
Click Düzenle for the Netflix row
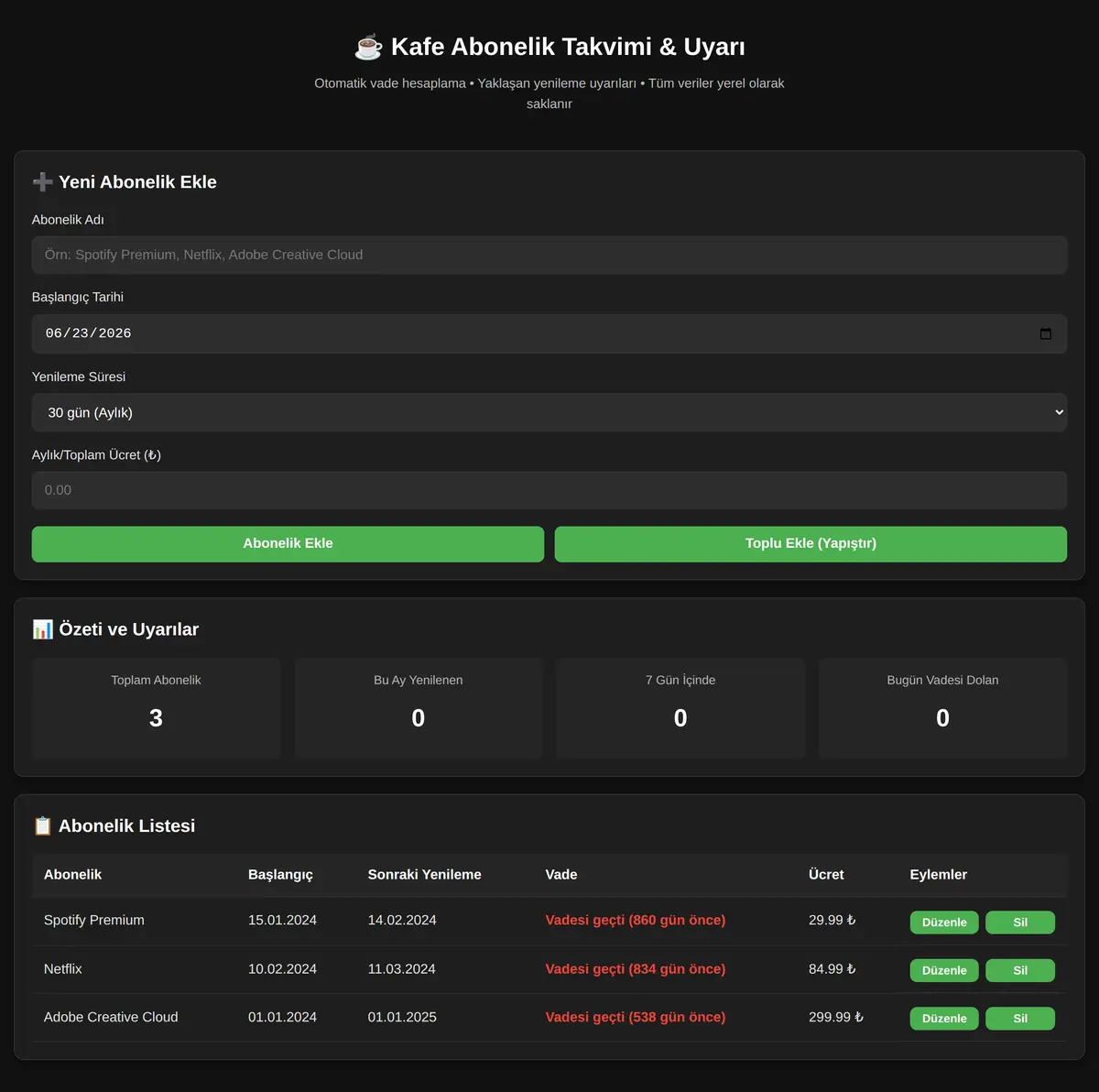tap(944, 970)
